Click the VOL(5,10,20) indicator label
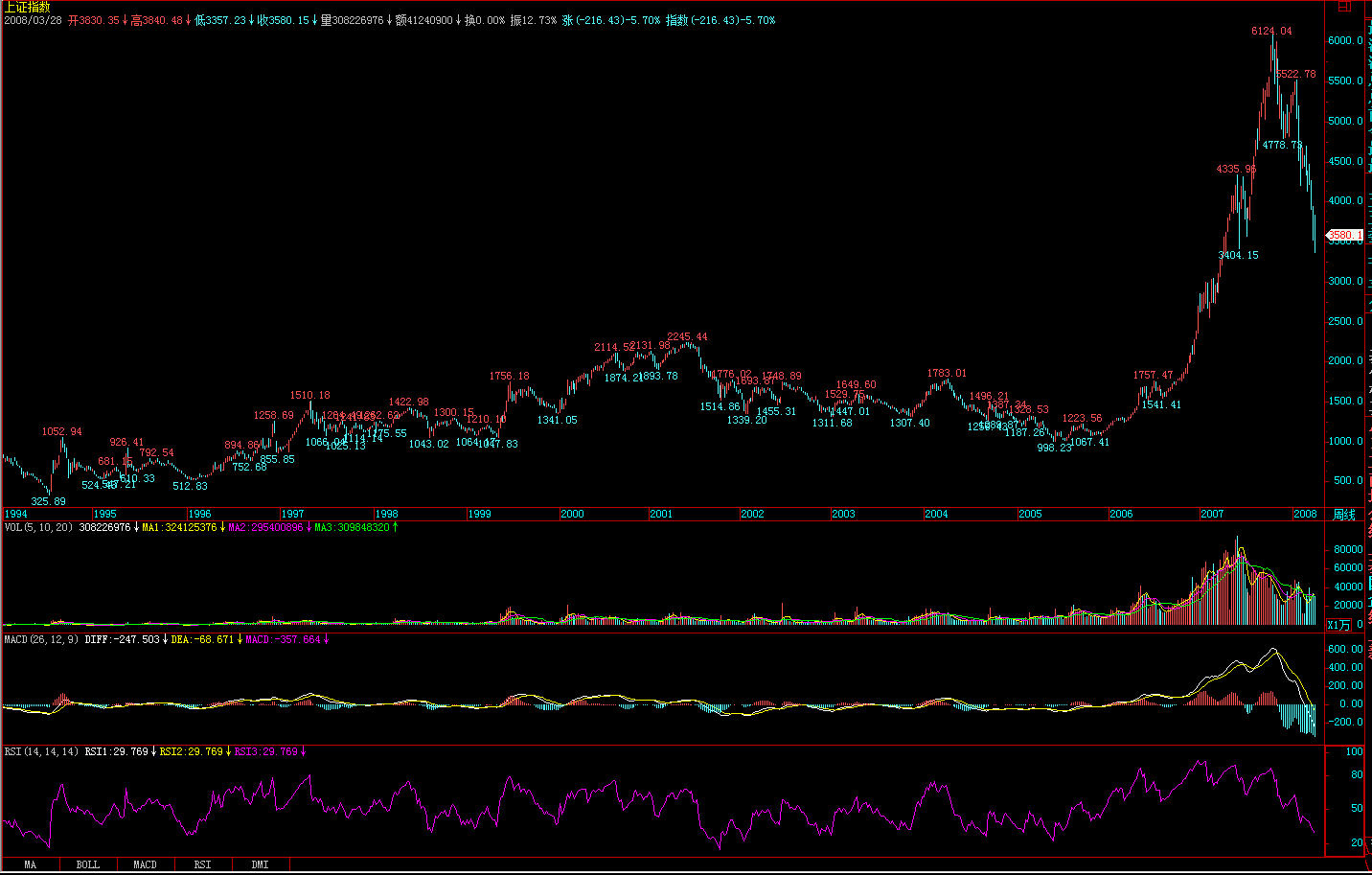1372x875 pixels. [x=38, y=528]
